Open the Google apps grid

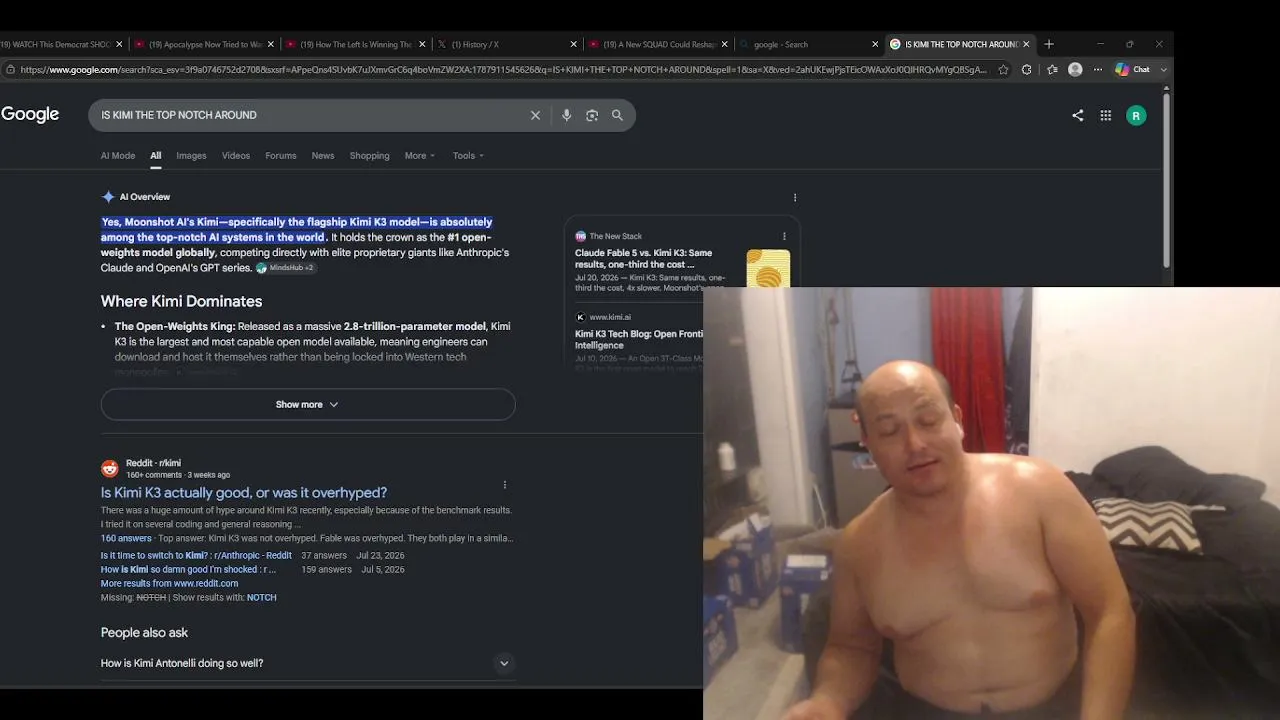point(1105,116)
